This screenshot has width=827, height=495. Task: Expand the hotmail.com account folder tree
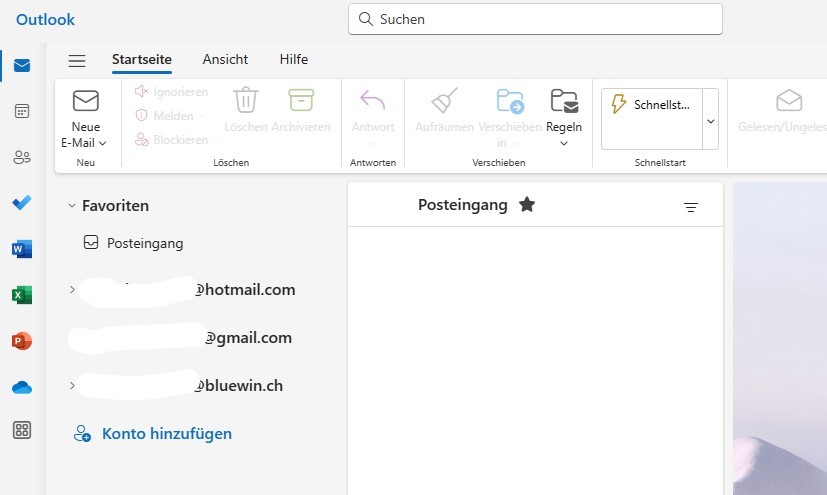coord(71,290)
